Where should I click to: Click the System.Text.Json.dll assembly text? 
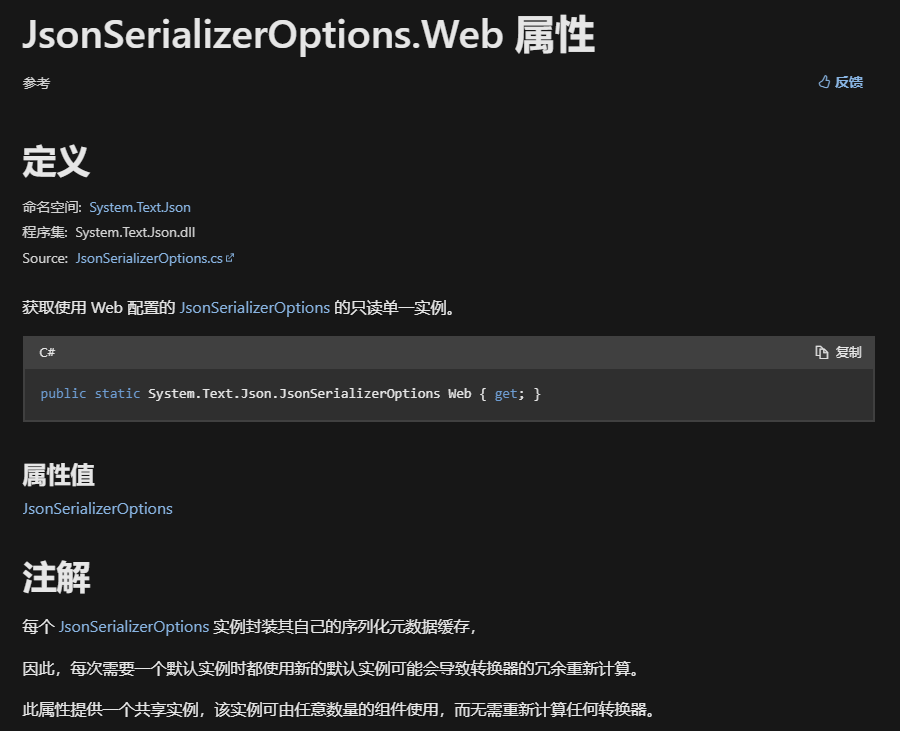[x=135, y=232]
